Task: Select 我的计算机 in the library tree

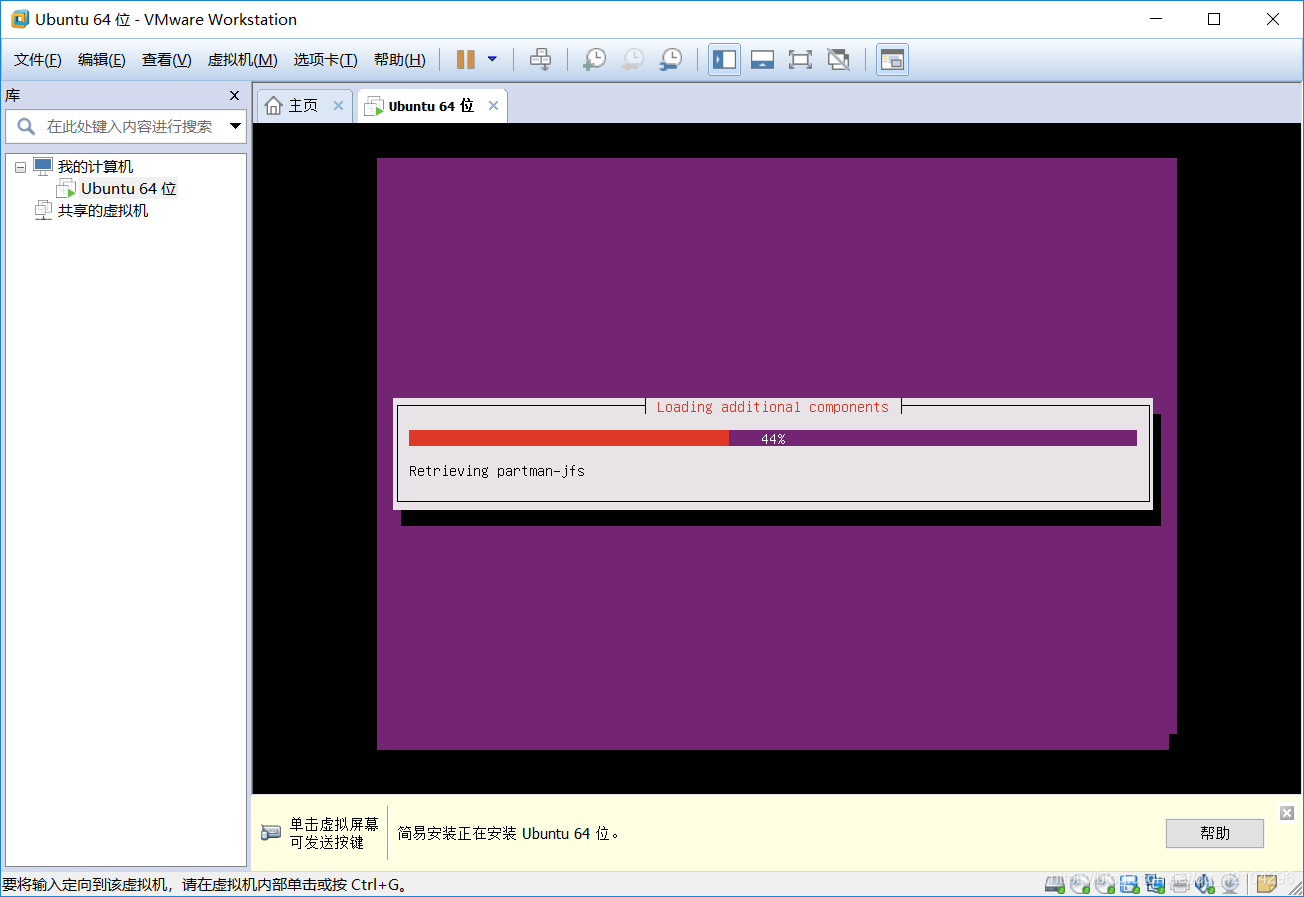Action: tap(95, 167)
